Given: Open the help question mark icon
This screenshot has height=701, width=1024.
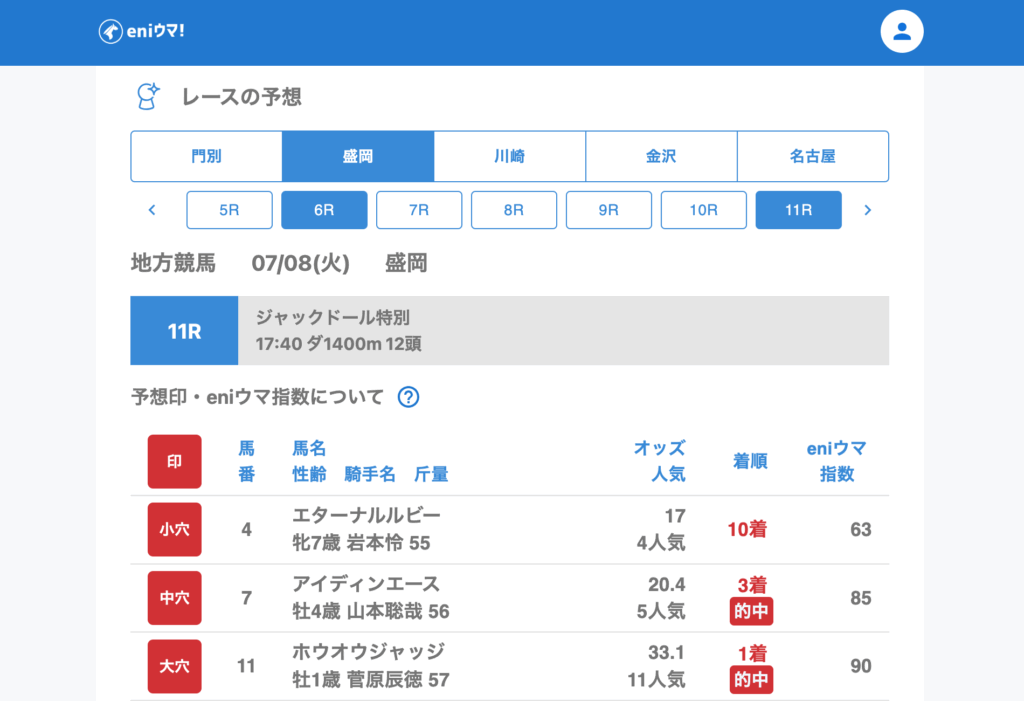Looking at the screenshot, I should pos(408,397).
